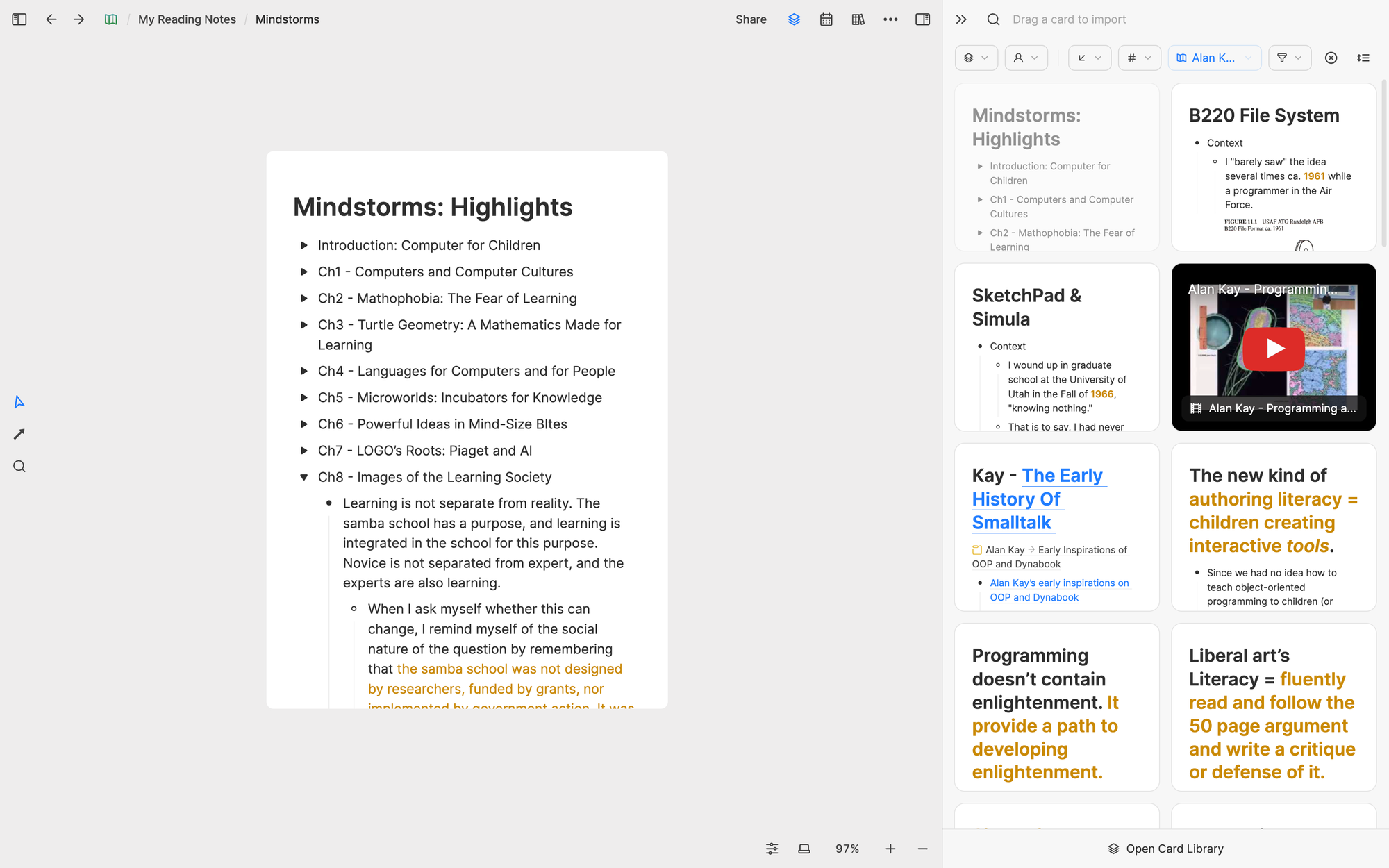The height and width of the screenshot is (868, 1389).
Task: Toggle the right sidebar panel icon
Action: click(x=922, y=19)
